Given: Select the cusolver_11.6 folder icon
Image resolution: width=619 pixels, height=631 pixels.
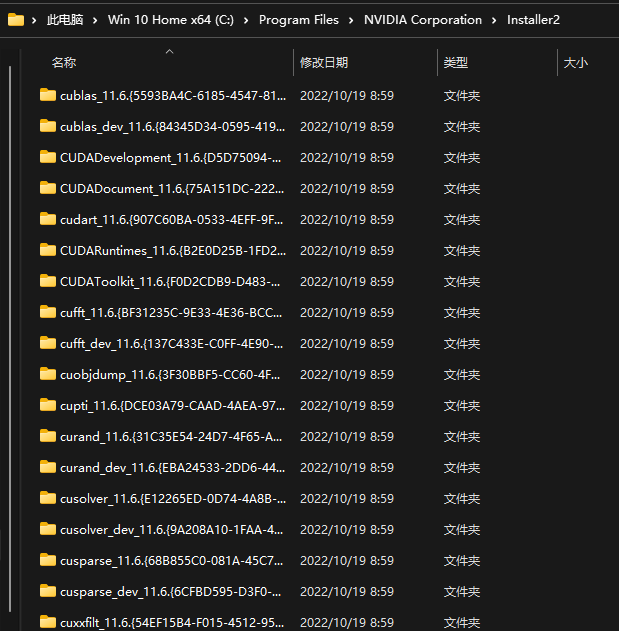Looking at the screenshot, I should pos(48,498).
